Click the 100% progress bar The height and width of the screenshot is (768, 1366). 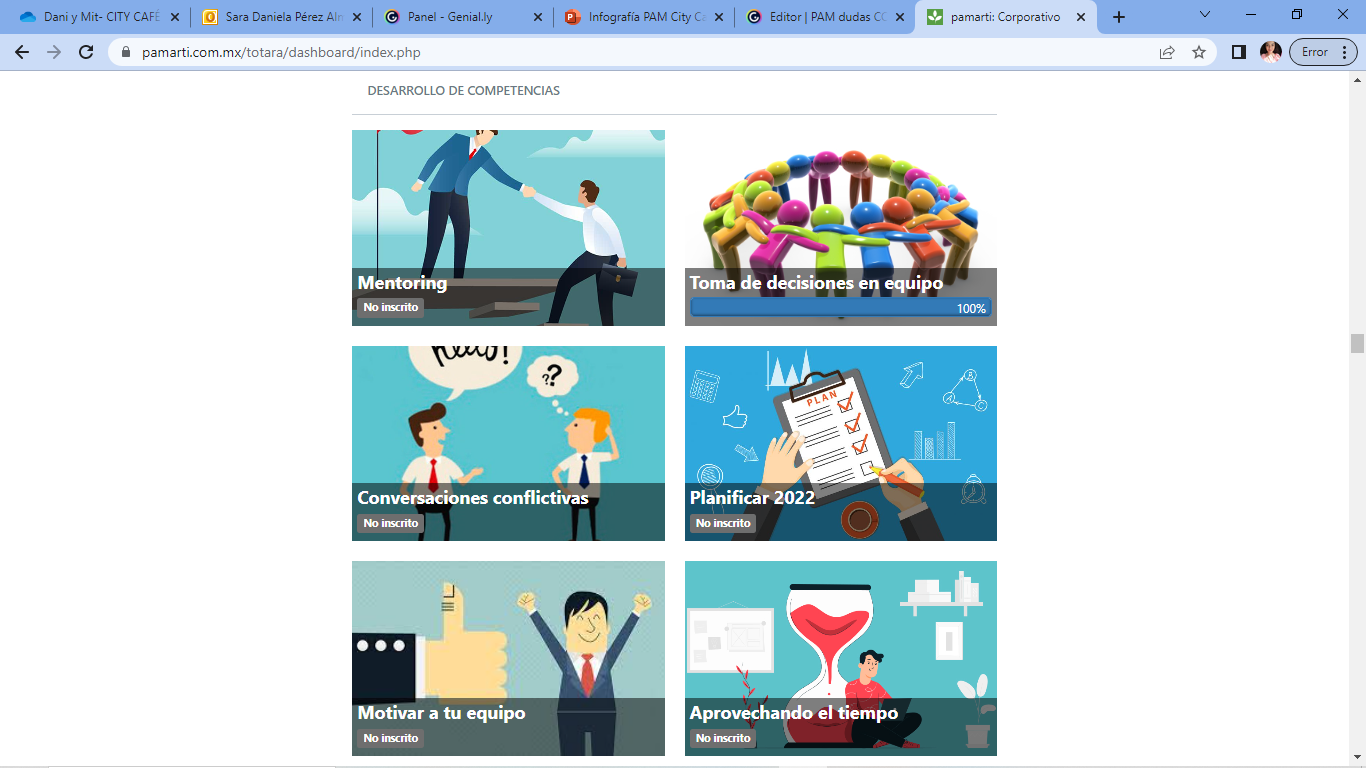840,309
